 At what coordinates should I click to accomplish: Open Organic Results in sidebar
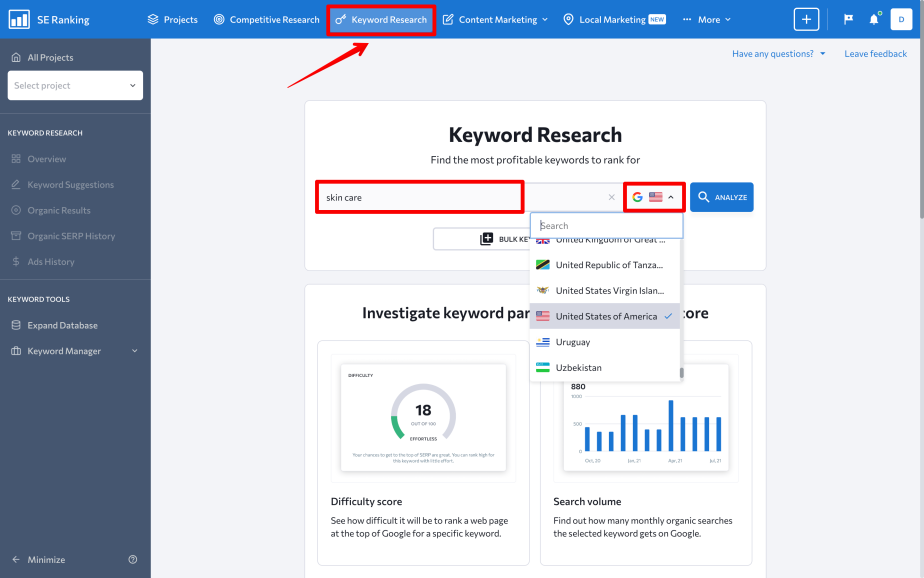click(51, 210)
